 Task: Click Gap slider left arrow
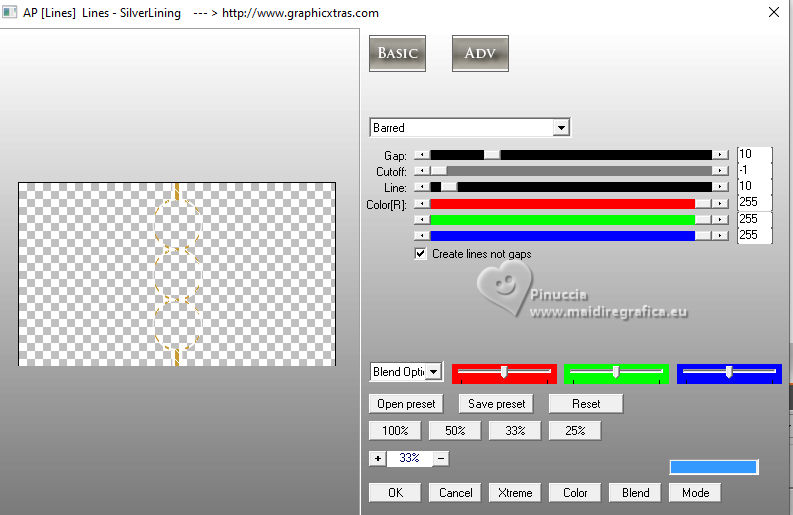click(422, 155)
